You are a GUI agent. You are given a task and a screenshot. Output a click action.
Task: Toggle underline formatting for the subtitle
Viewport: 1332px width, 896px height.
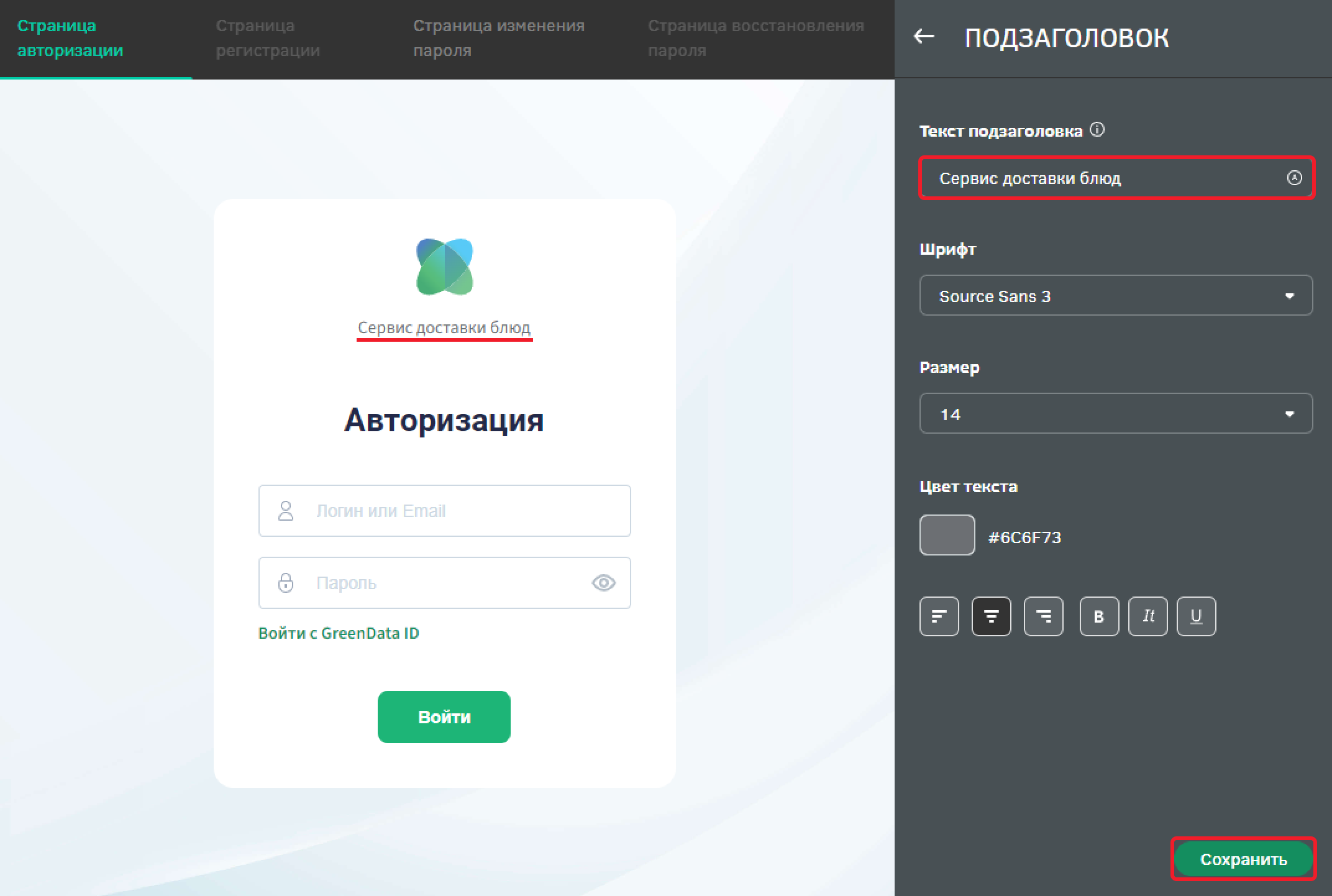click(x=1196, y=616)
